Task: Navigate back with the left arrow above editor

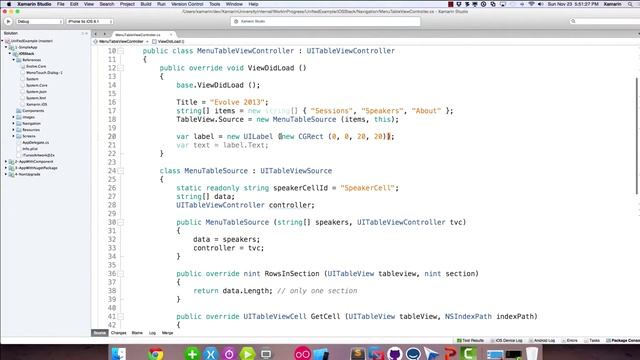Action: pyautogui.click(x=96, y=34)
